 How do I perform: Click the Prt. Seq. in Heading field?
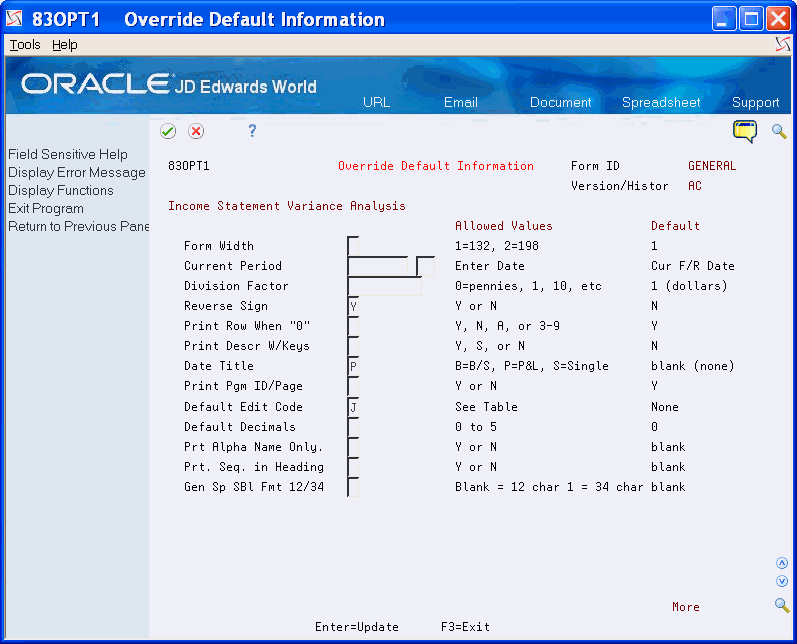coord(353,467)
